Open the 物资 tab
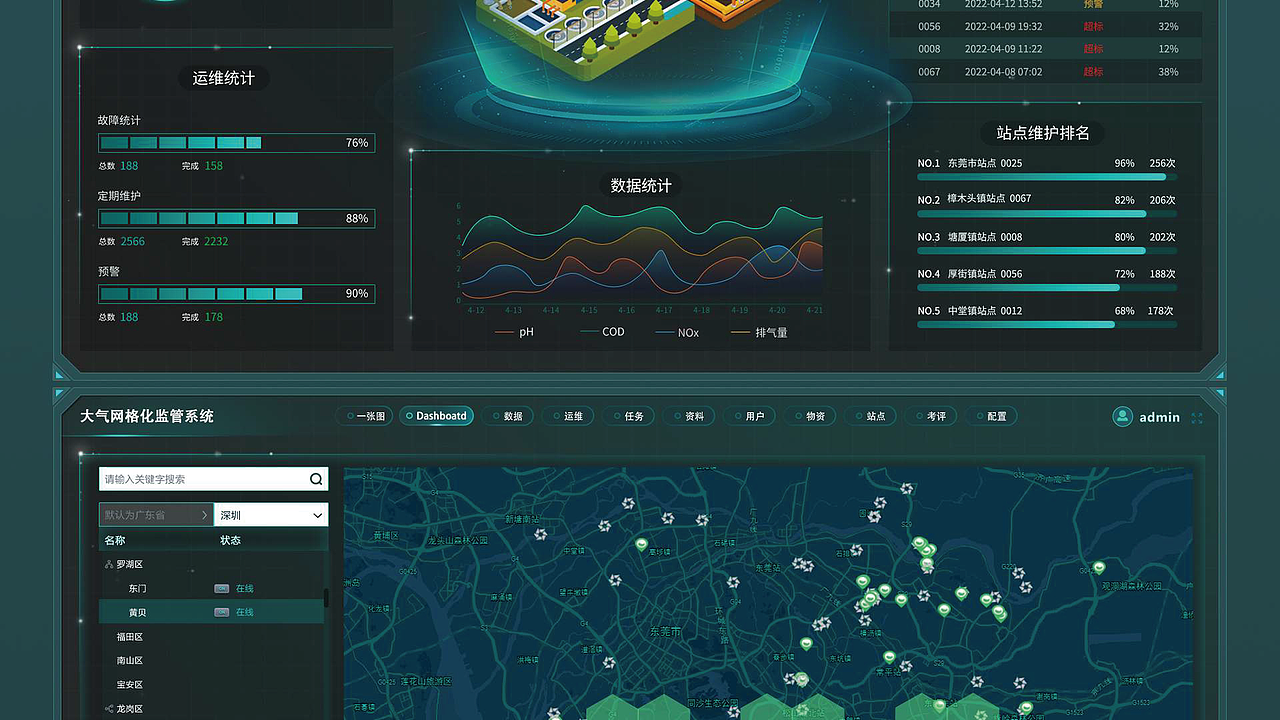The width and height of the screenshot is (1280, 720). pyautogui.click(x=809, y=416)
